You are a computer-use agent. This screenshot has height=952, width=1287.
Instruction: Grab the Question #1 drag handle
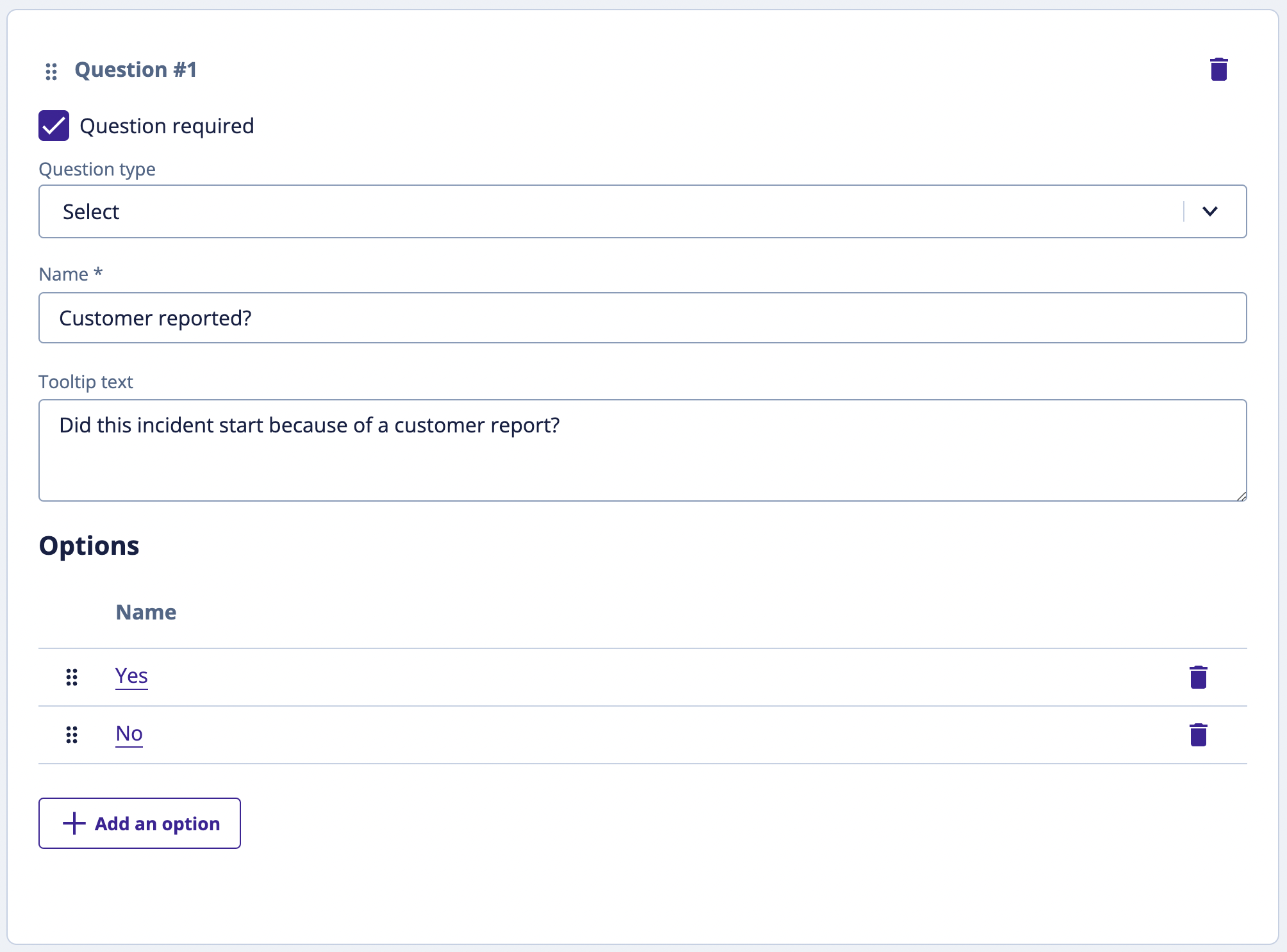coord(51,71)
